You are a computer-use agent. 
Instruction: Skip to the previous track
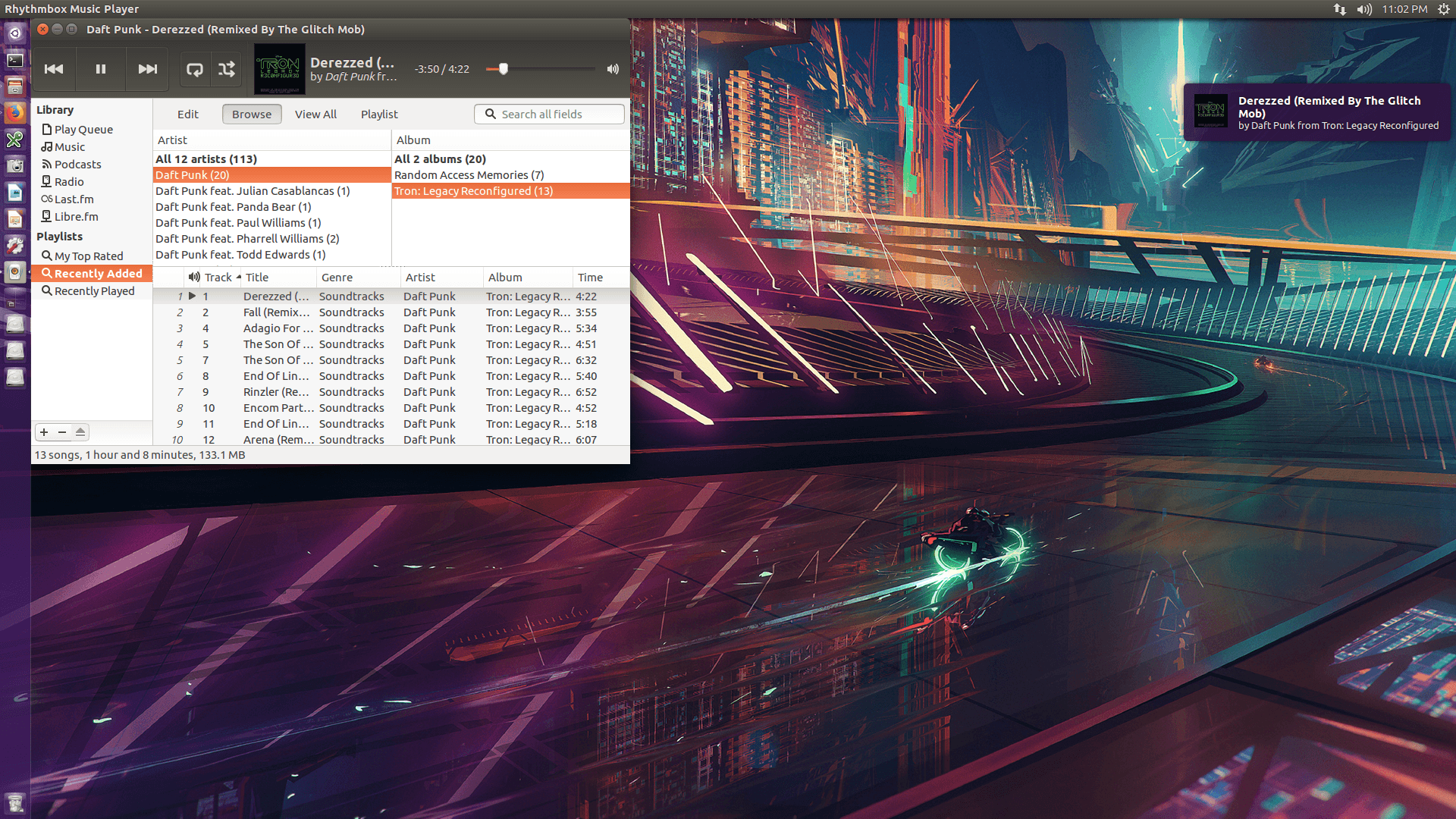click(54, 69)
